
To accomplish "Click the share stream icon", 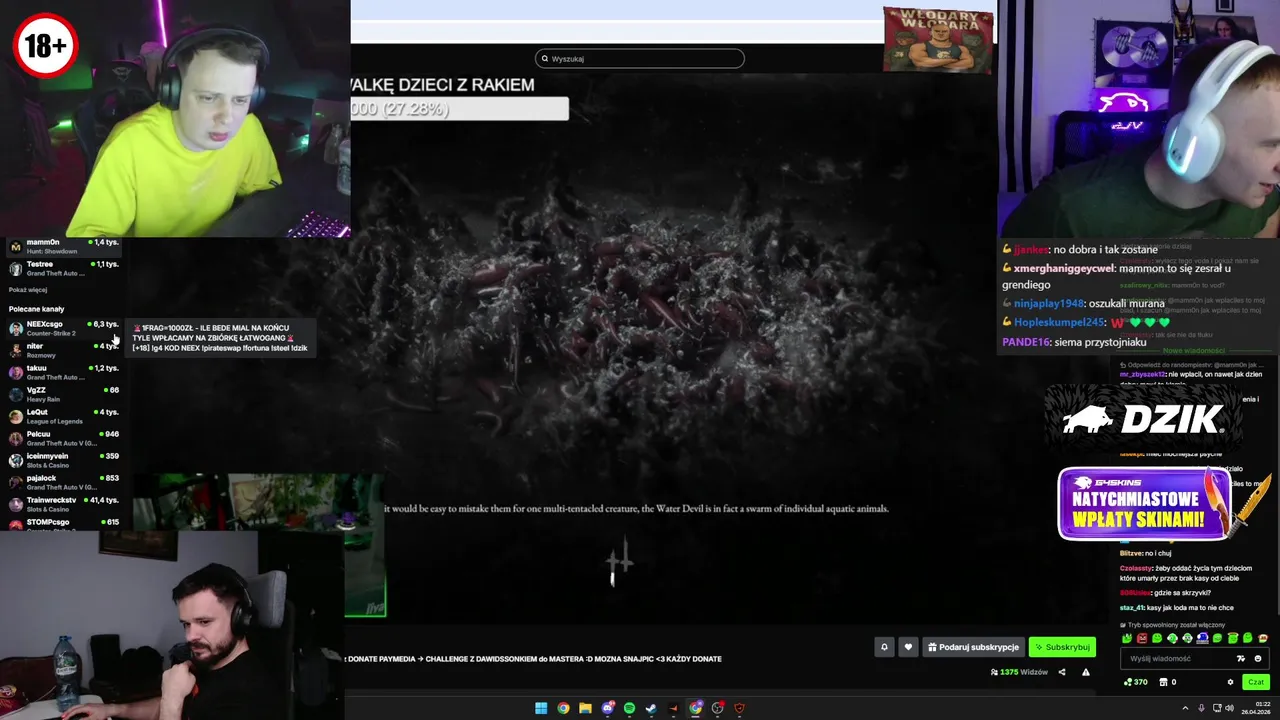I will tap(1062, 672).
